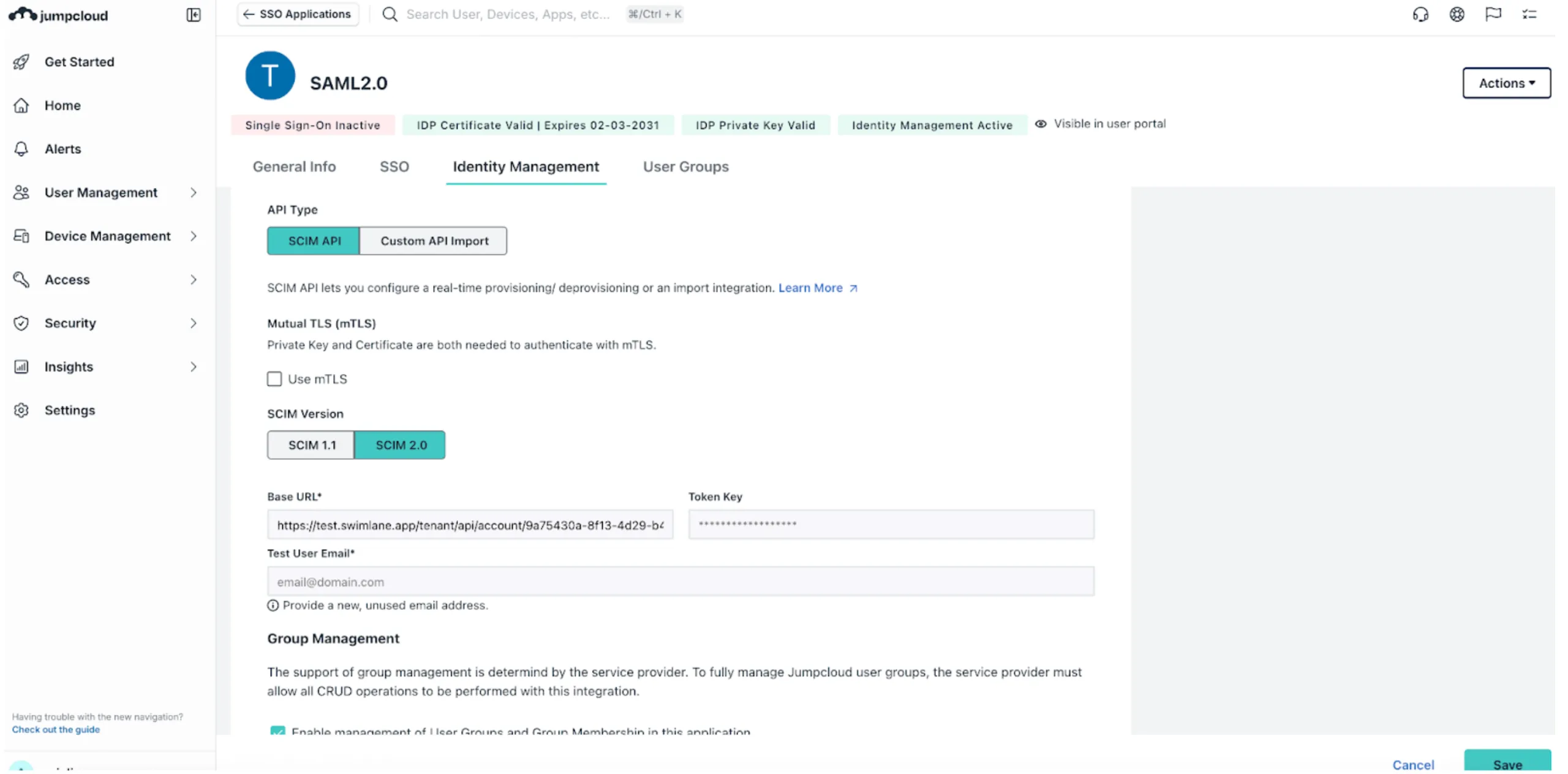Open the help lifebuoy icon
The width and height of the screenshot is (1568, 774).
(1456, 14)
